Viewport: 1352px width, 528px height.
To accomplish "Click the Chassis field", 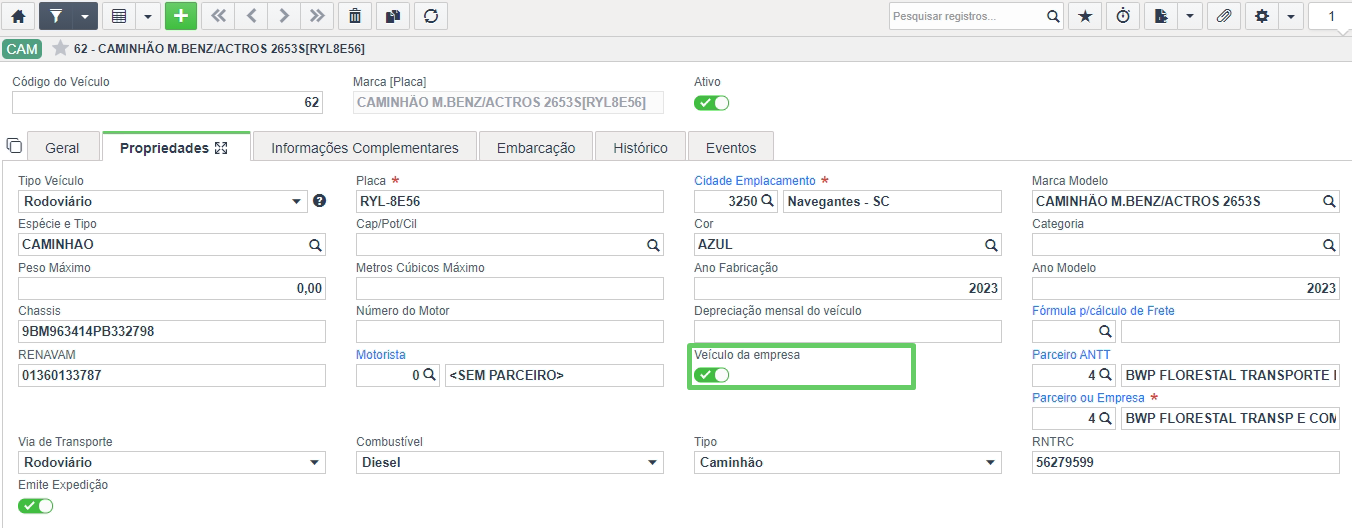I will (x=172, y=331).
